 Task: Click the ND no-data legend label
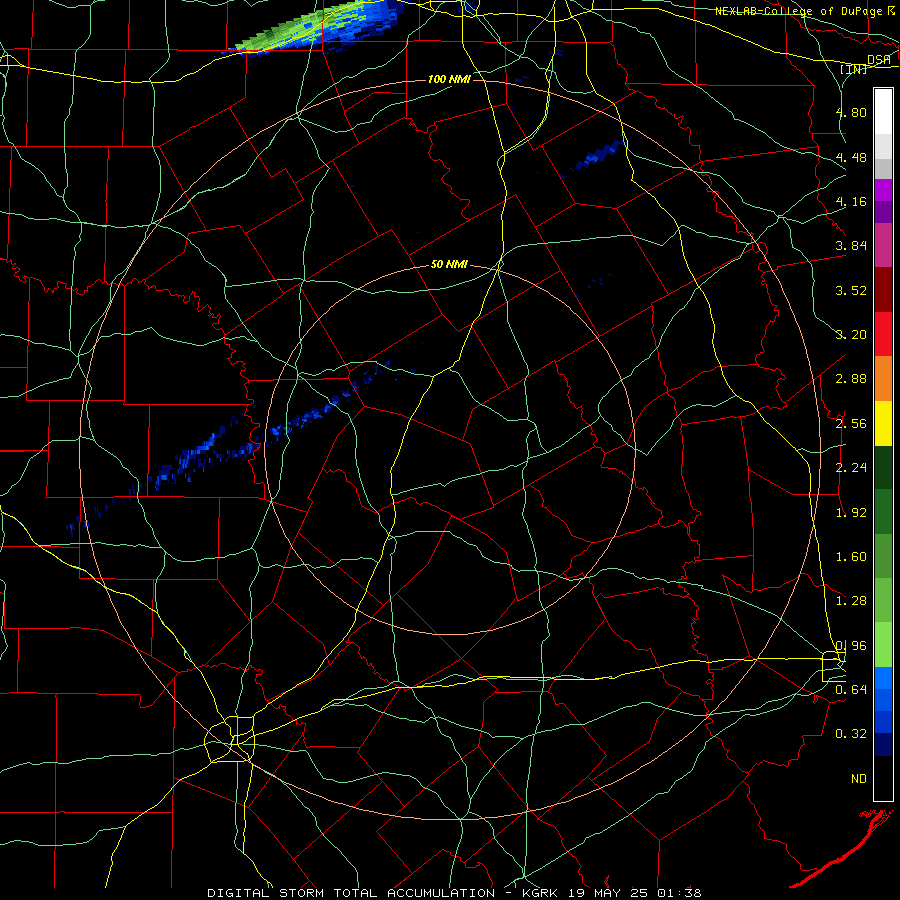859,779
